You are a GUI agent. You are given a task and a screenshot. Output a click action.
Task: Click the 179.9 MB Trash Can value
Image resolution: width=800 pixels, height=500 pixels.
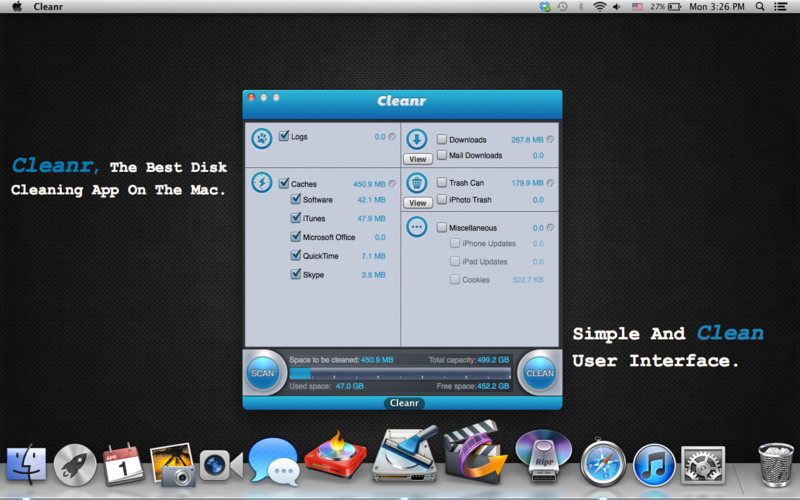(528, 183)
